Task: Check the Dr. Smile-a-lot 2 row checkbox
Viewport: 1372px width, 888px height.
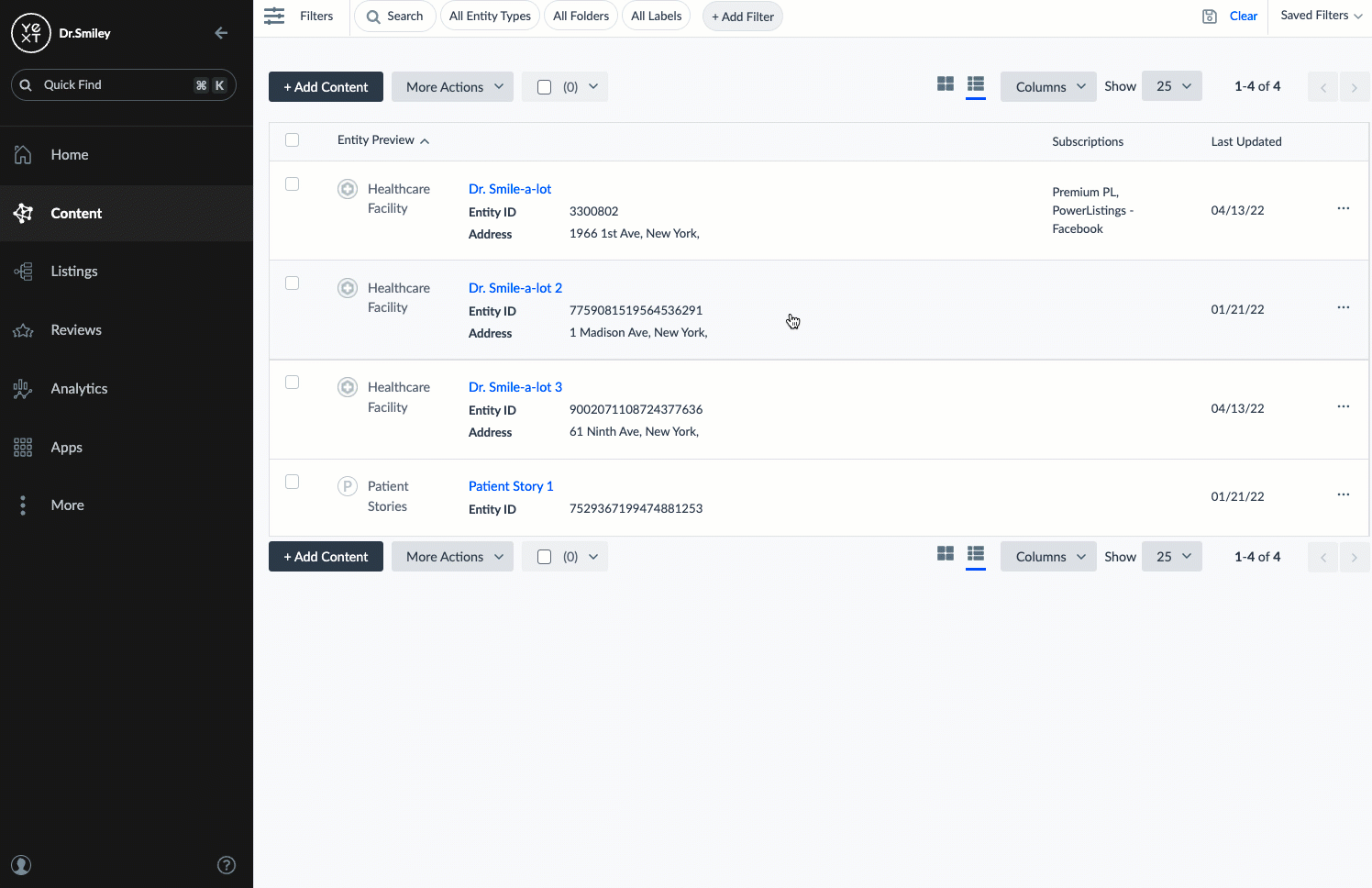Action: (292, 283)
